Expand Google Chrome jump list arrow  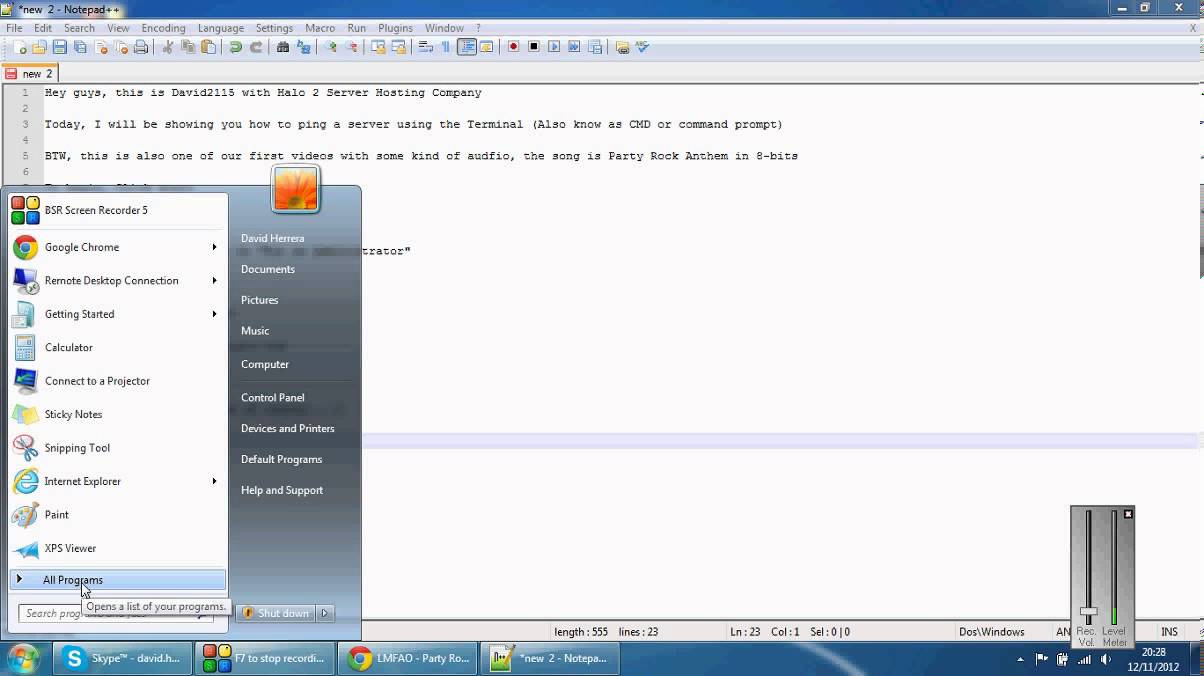[214, 248]
